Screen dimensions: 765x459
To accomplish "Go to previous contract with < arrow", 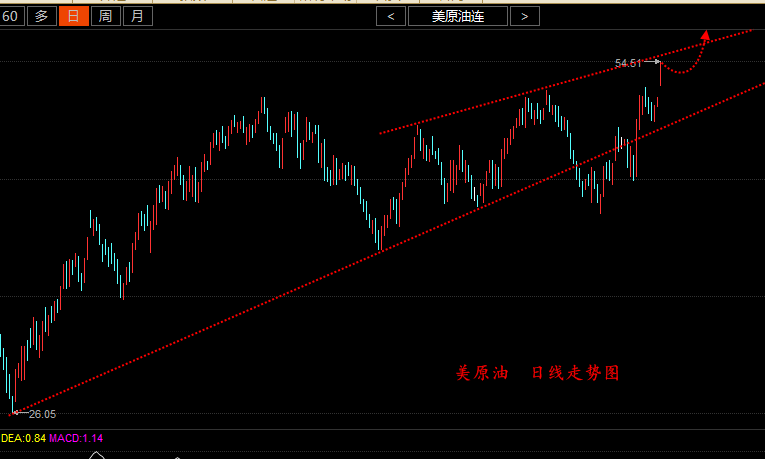I will 391,16.
